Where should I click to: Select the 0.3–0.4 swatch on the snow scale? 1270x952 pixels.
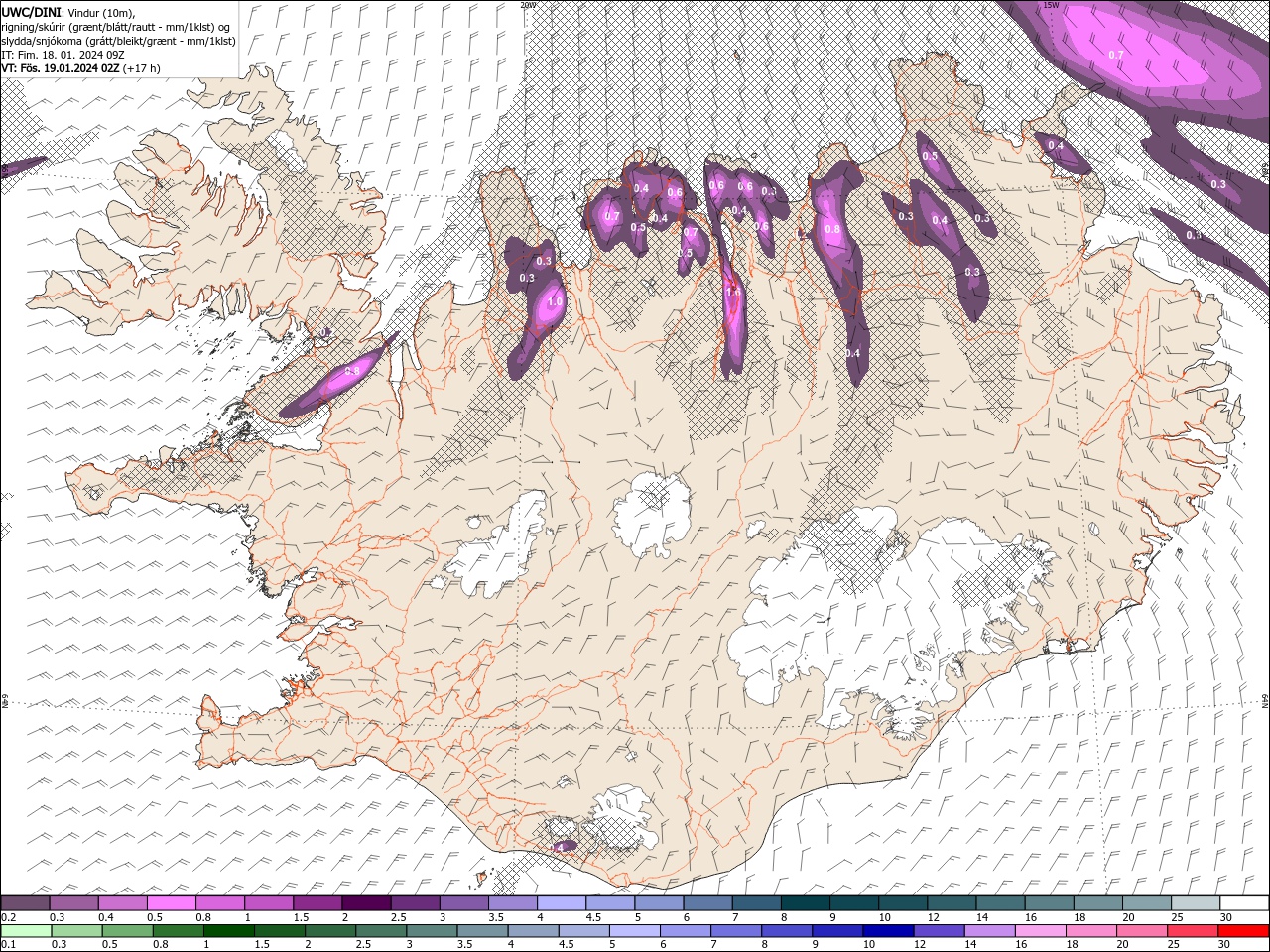pyautogui.click(x=73, y=903)
